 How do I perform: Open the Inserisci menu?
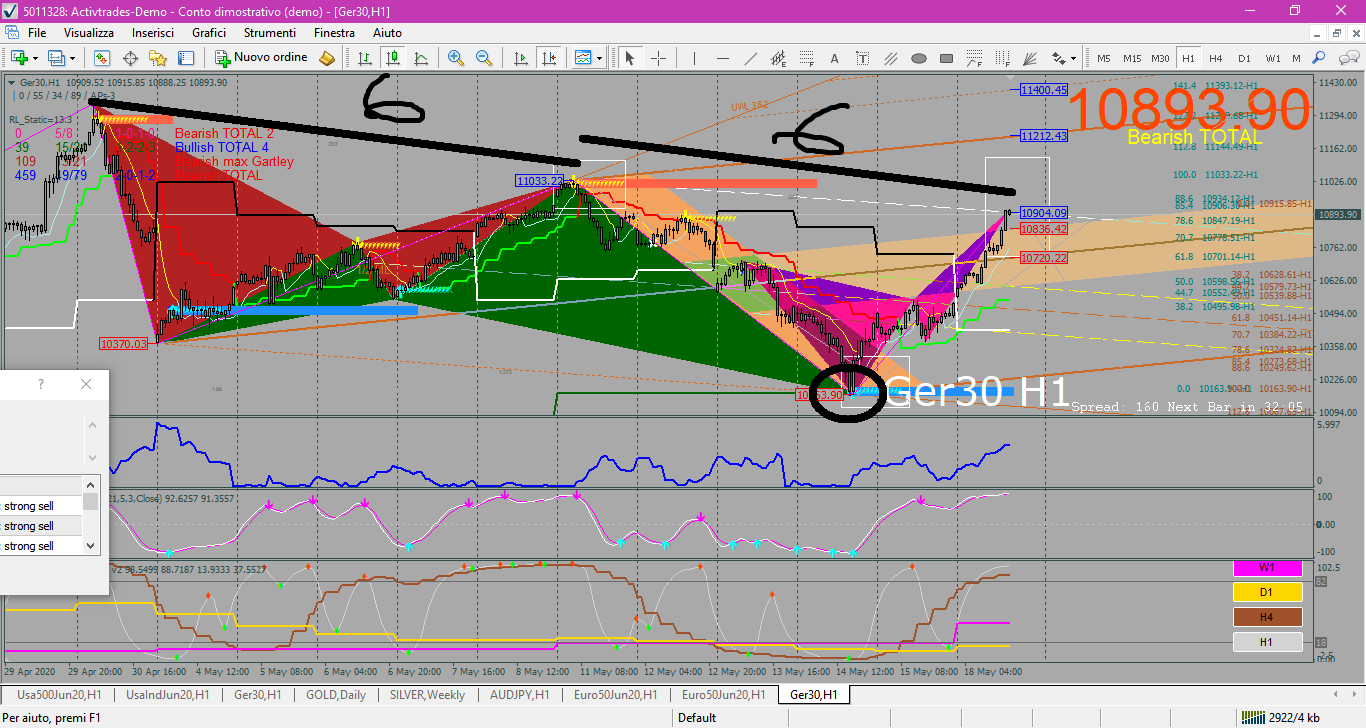click(153, 33)
